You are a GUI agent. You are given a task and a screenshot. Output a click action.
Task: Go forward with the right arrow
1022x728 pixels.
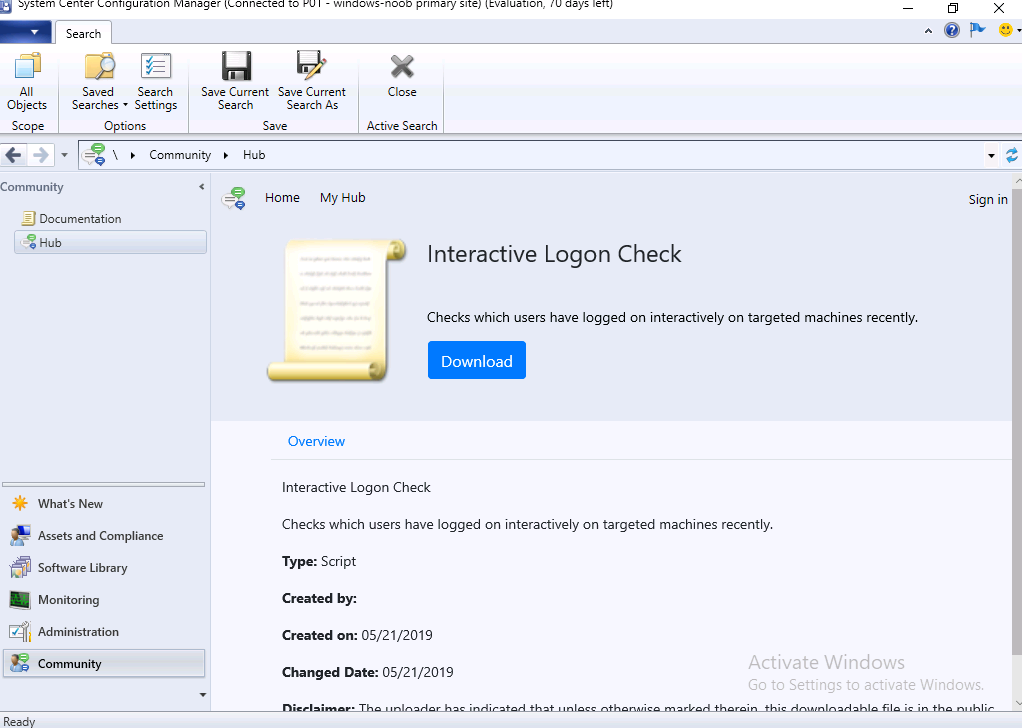40,155
